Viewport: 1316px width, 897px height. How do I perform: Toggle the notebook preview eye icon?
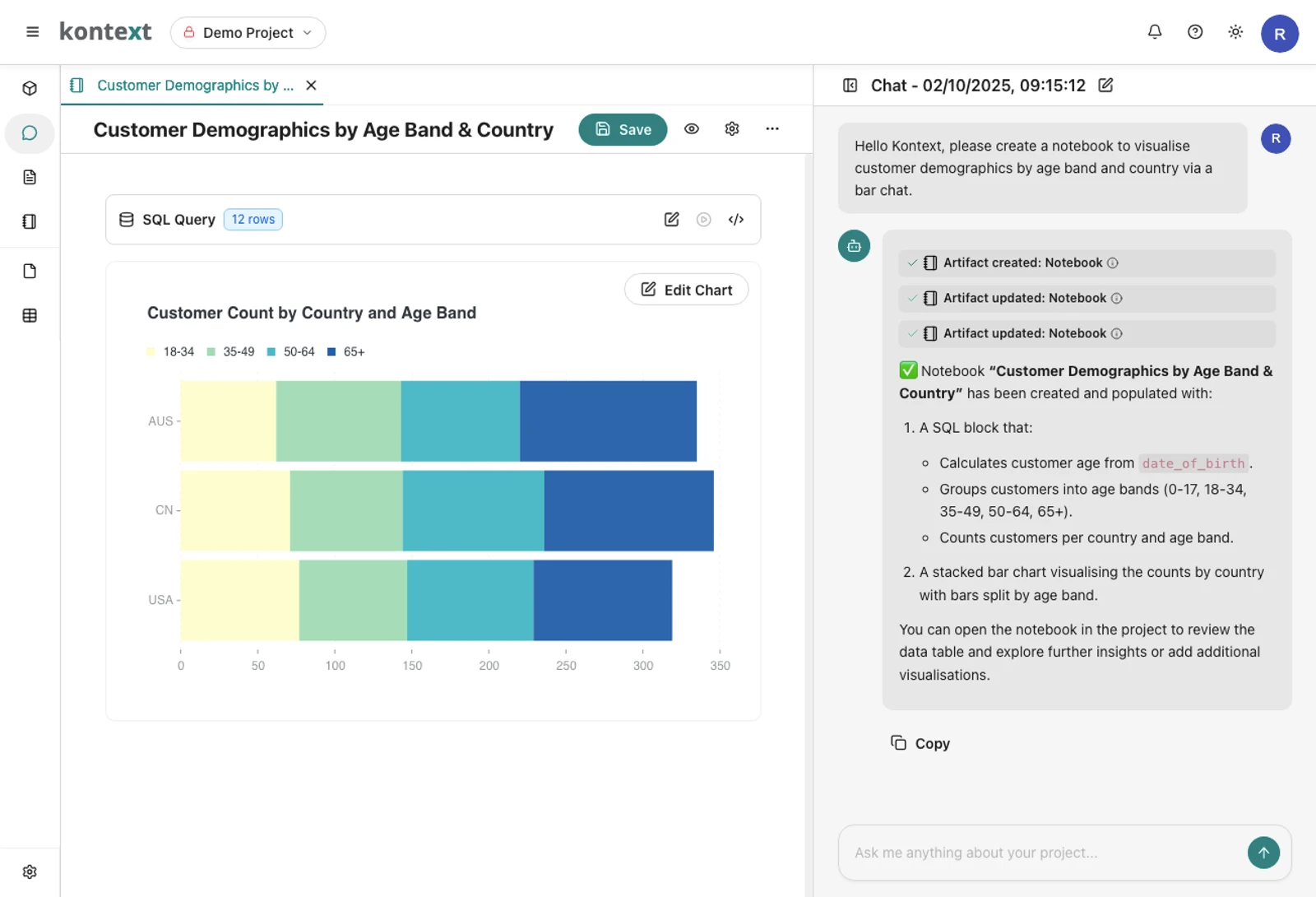coord(692,129)
